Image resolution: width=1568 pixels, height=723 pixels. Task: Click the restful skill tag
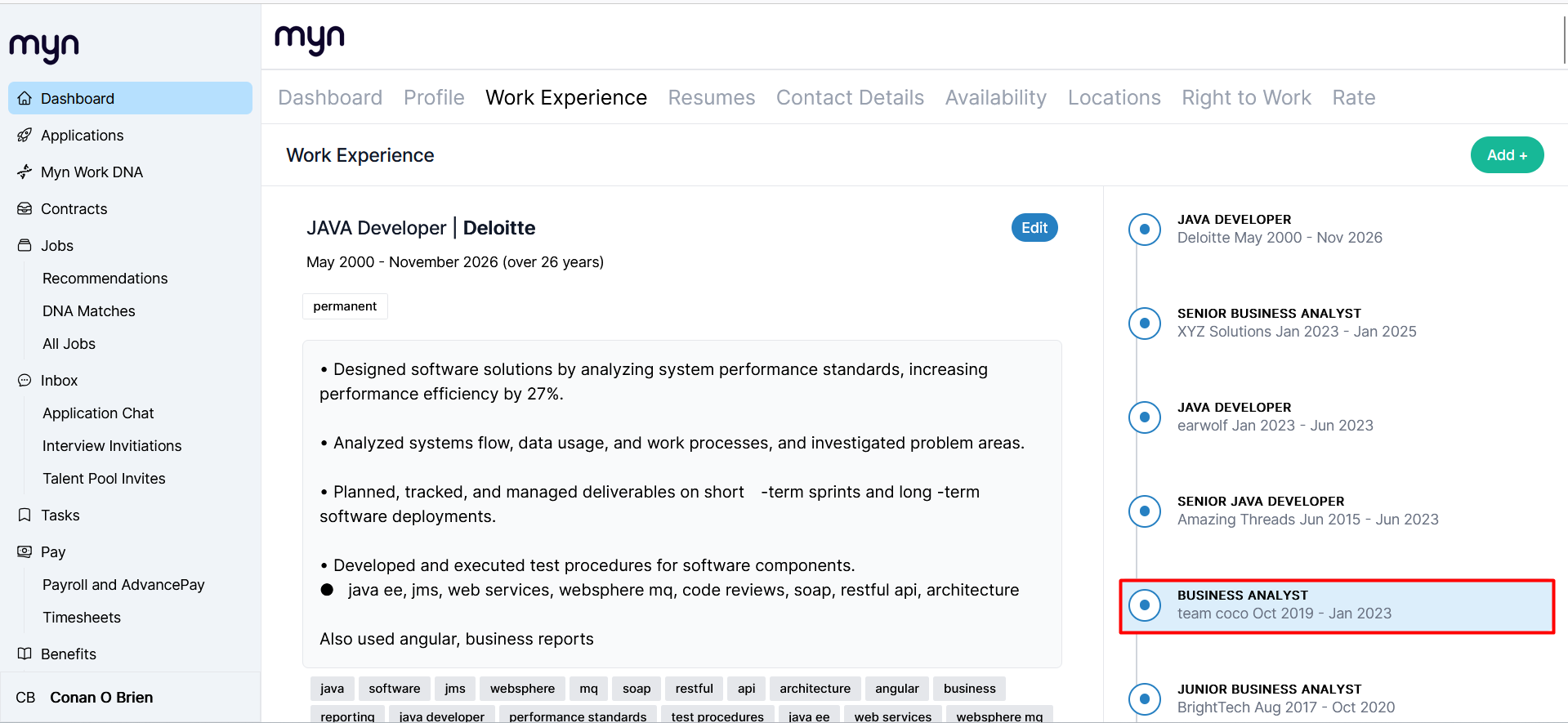click(x=695, y=689)
